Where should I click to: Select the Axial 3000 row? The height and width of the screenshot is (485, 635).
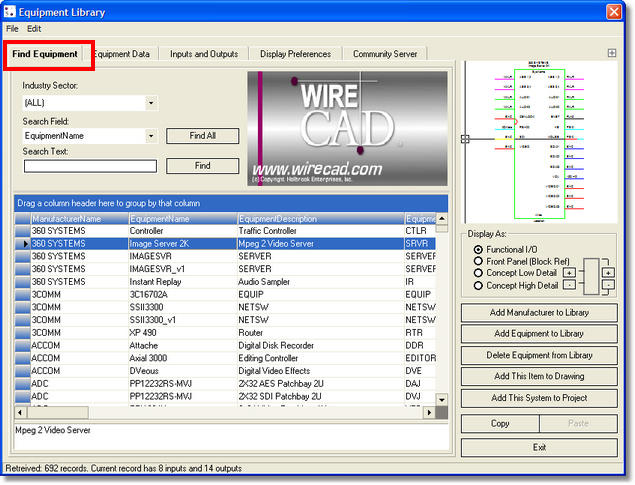(x=225, y=358)
